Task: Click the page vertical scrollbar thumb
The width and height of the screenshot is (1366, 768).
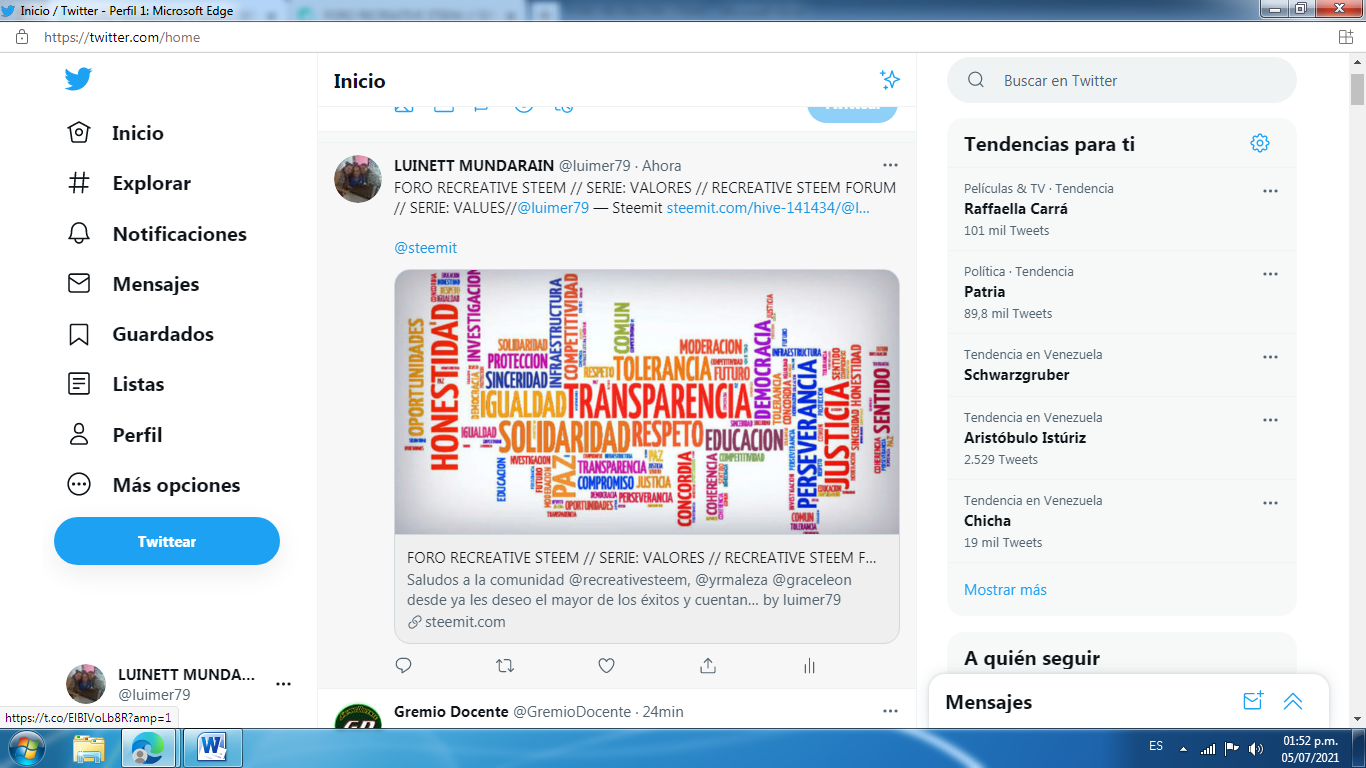Action: pos(1357,90)
